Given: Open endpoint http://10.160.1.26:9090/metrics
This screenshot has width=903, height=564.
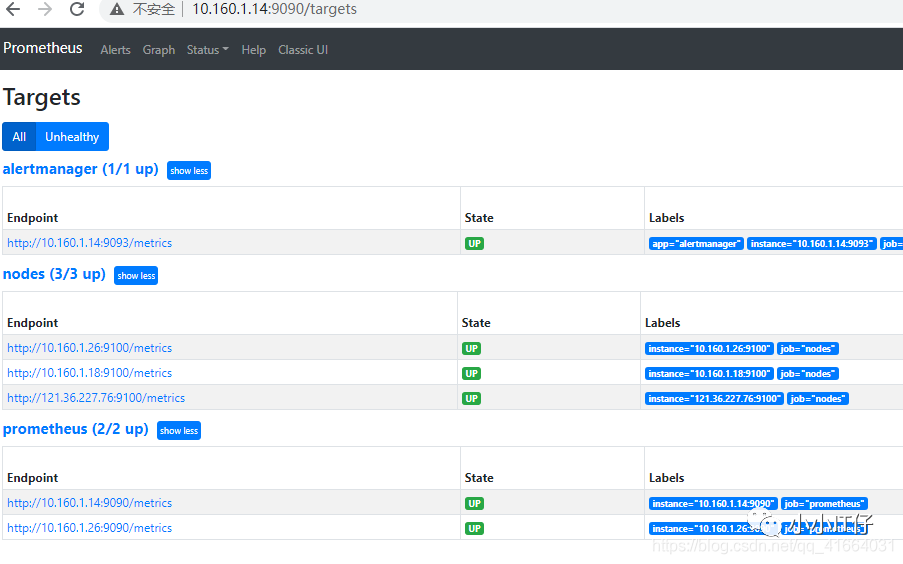Looking at the screenshot, I should click(89, 528).
